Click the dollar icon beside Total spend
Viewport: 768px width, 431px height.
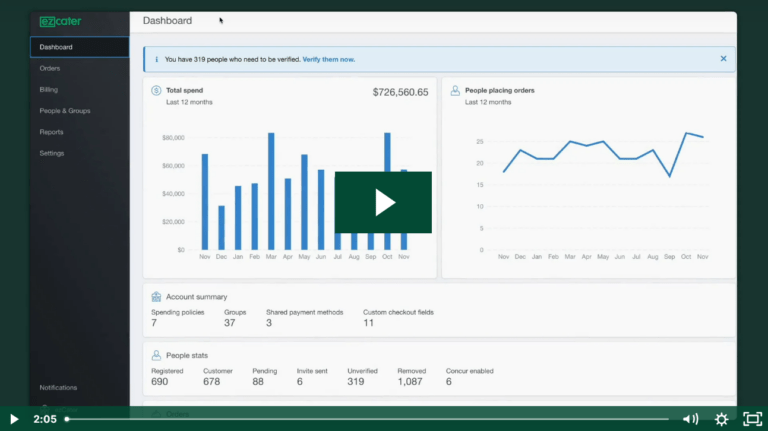156,90
